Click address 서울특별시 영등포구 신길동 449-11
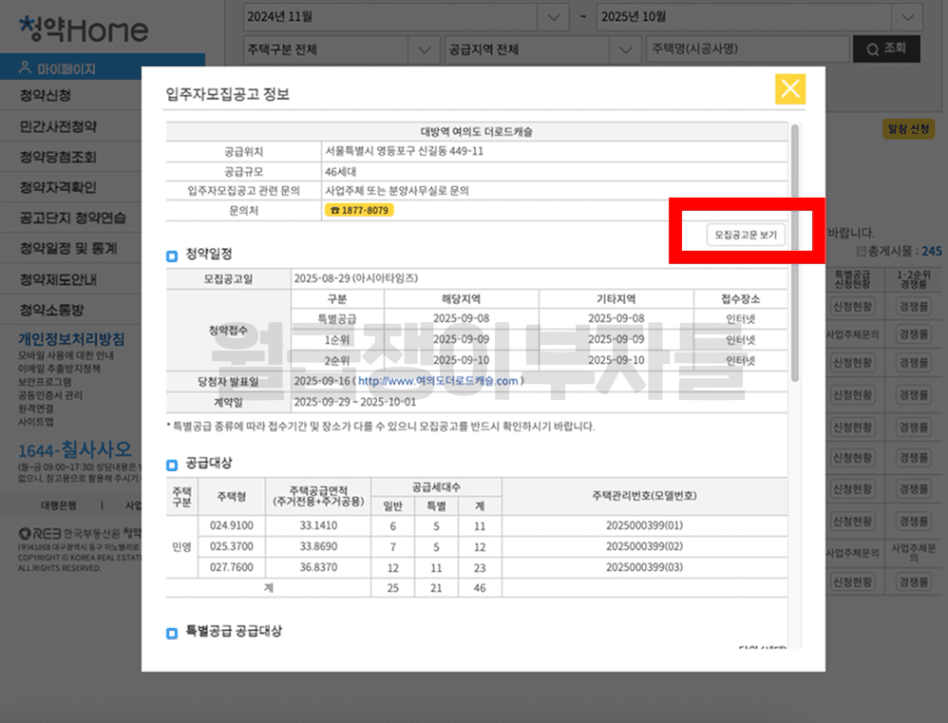 (x=404, y=151)
